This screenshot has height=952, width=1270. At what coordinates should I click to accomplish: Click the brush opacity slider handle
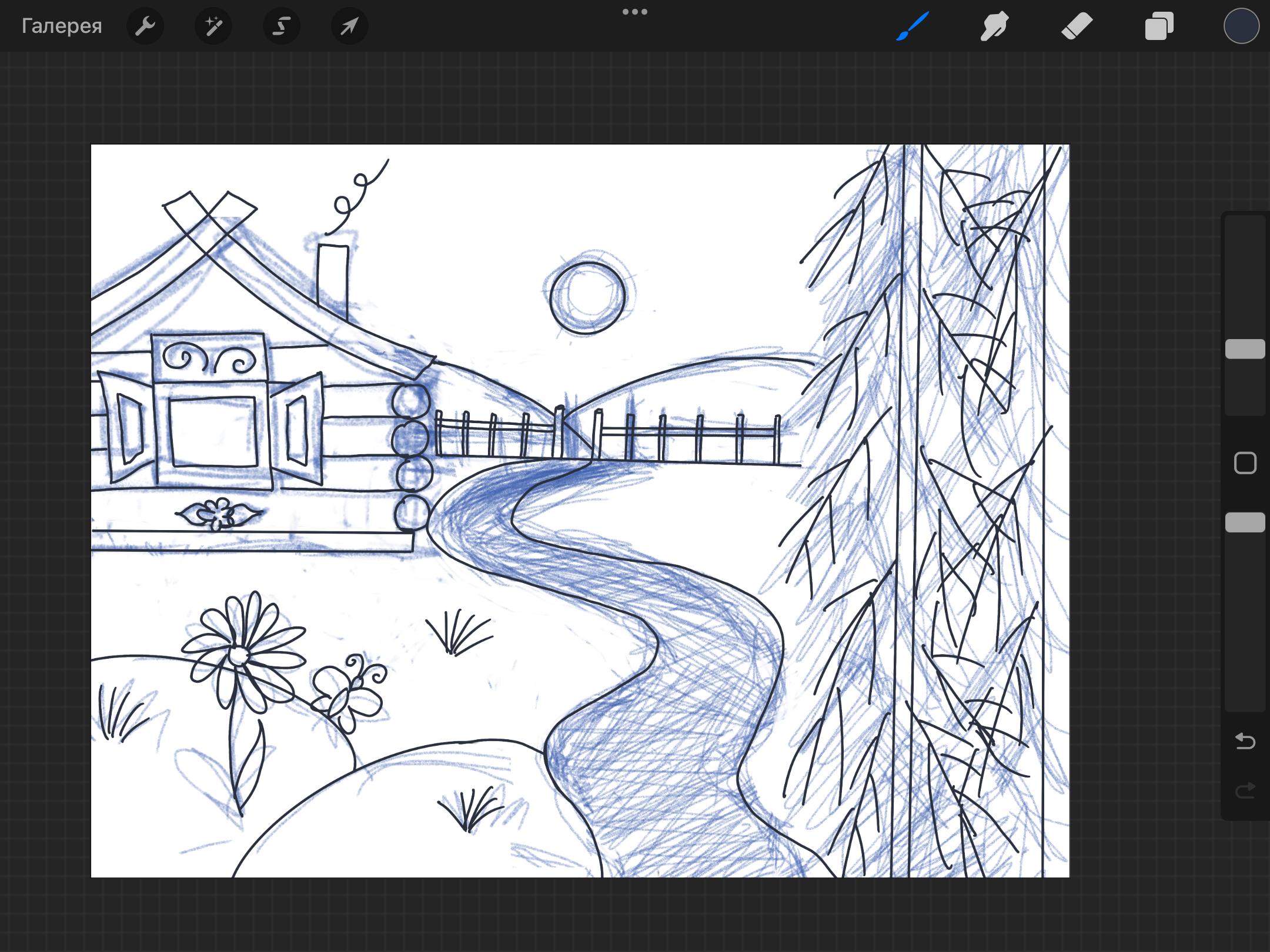coord(1245,522)
